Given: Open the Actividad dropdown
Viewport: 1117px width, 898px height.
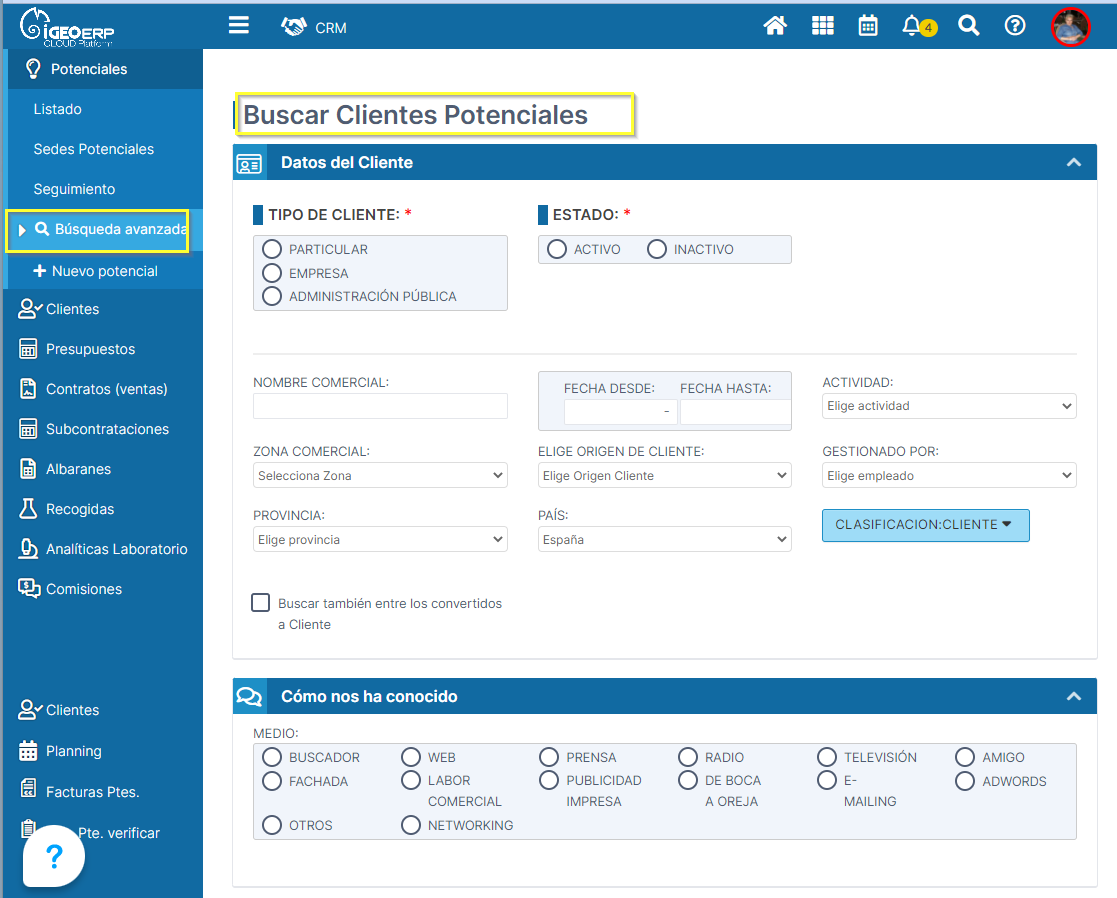Looking at the screenshot, I should pyautogui.click(x=949, y=406).
